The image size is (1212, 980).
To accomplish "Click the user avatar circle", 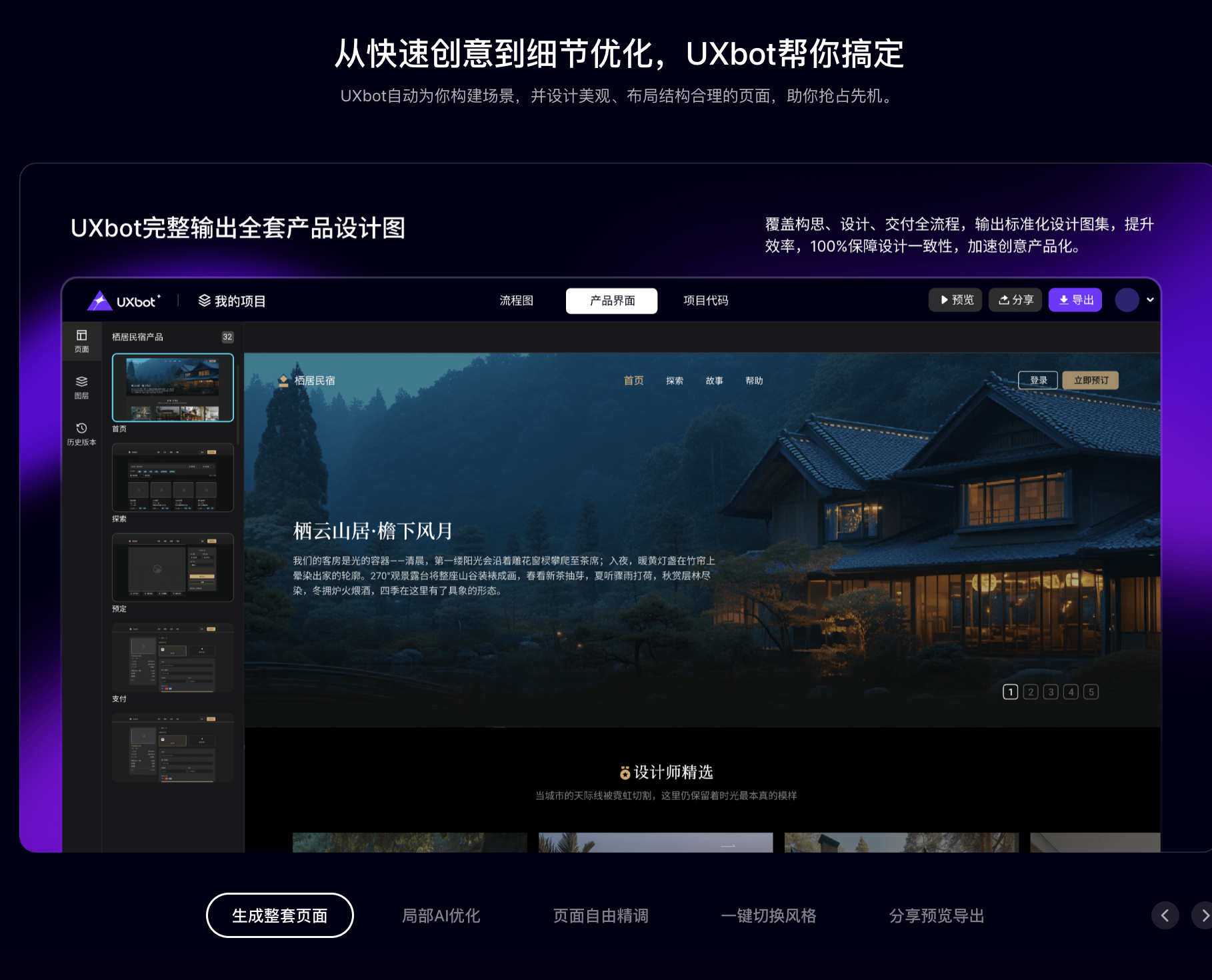I will pos(1127,300).
